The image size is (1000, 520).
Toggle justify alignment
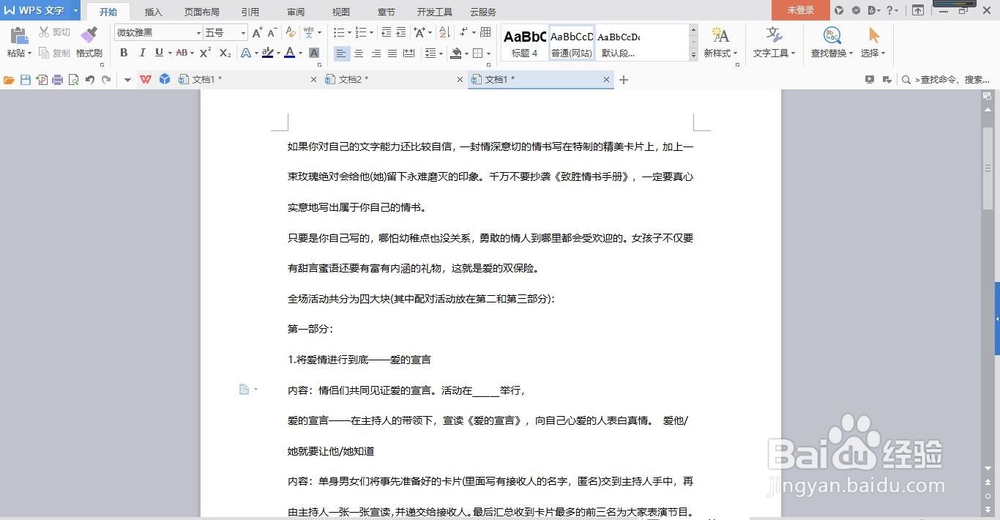coord(392,54)
